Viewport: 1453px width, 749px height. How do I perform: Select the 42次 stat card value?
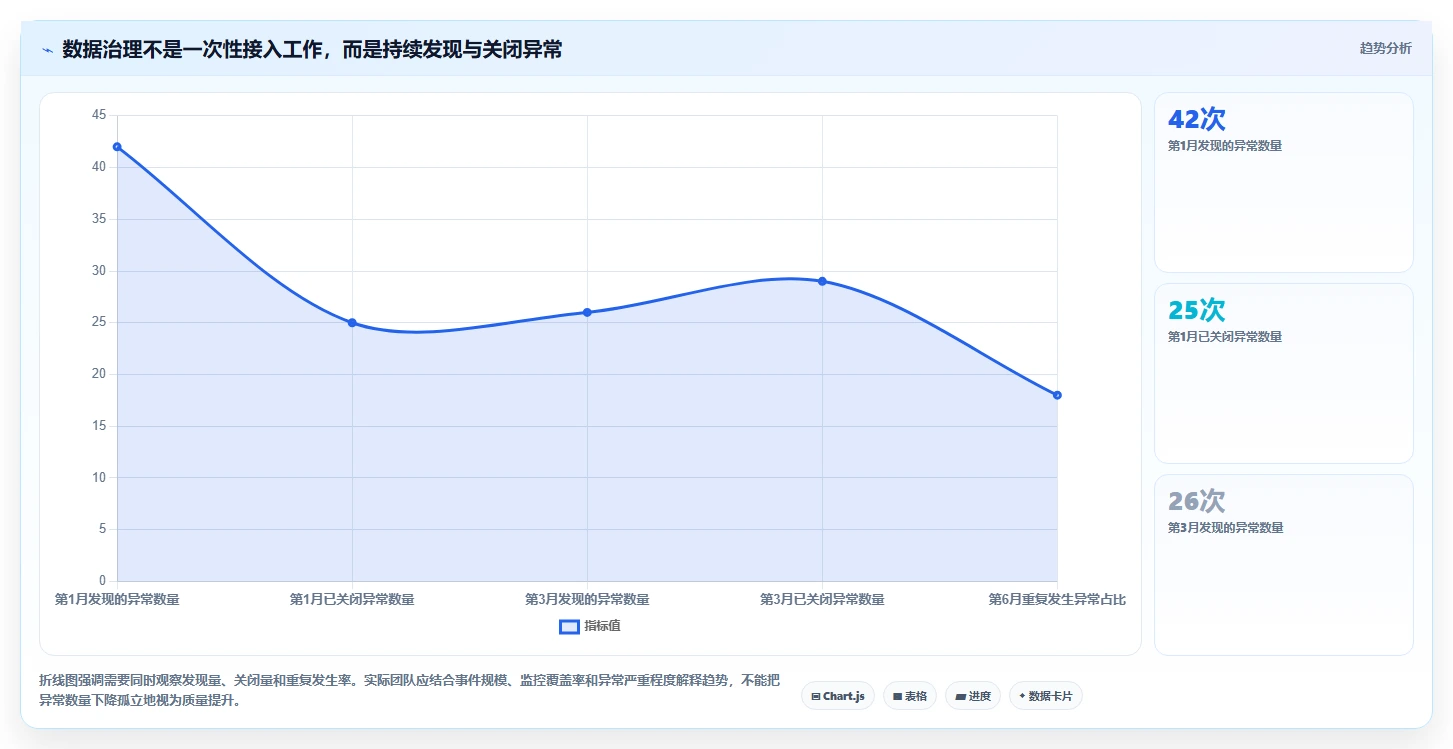(x=1197, y=119)
